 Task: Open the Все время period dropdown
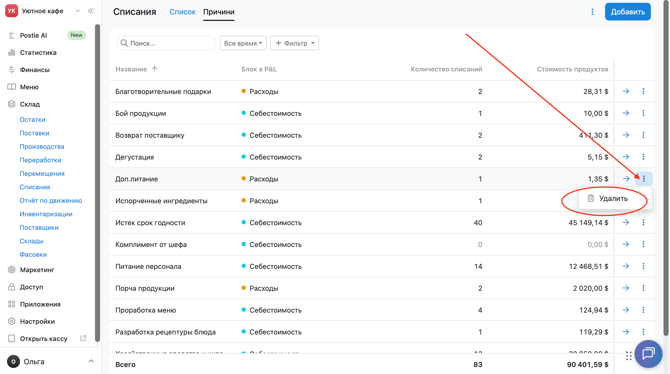243,43
